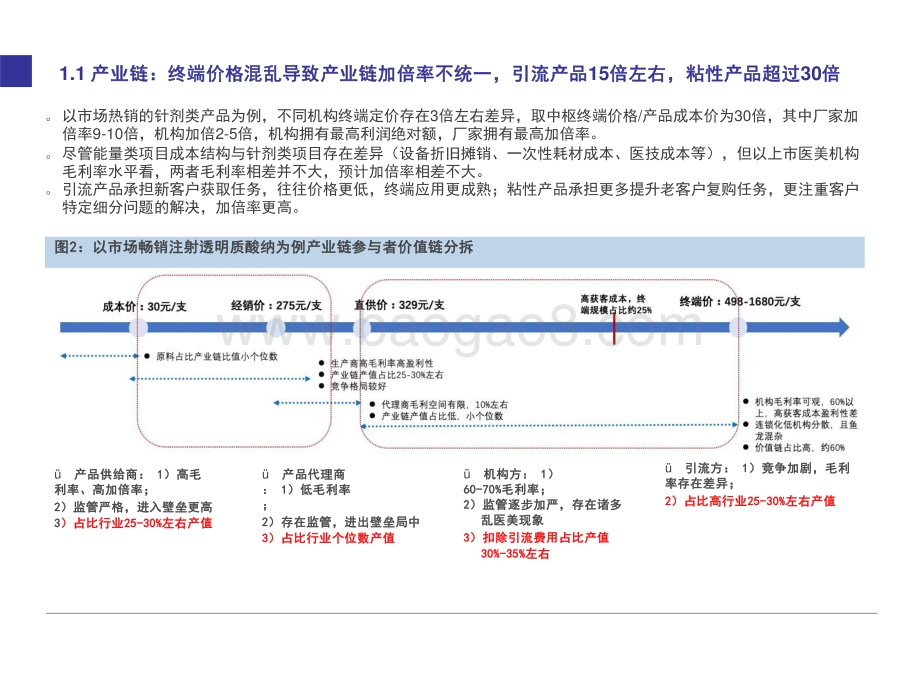This screenshot has height=690, width=920.
Task: Click the paragraph beginning '以市场热销的针剂类产品为例'
Action: (460, 125)
